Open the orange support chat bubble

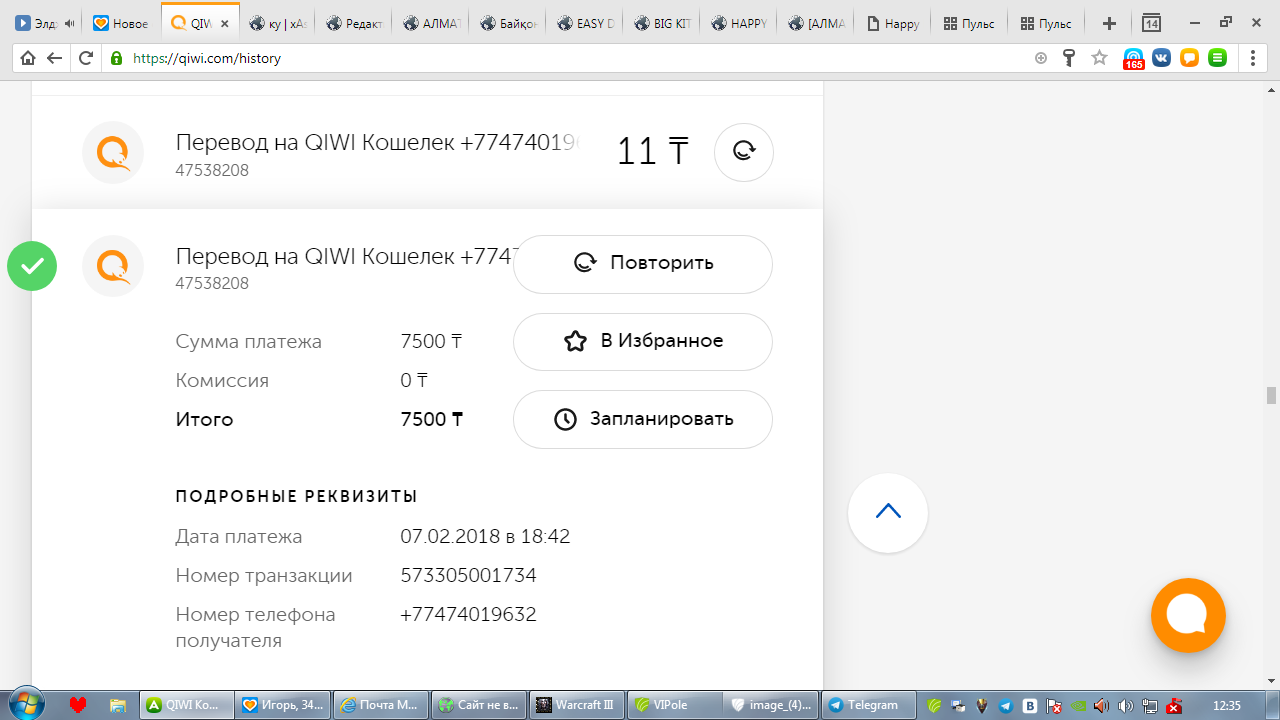[x=1188, y=615]
